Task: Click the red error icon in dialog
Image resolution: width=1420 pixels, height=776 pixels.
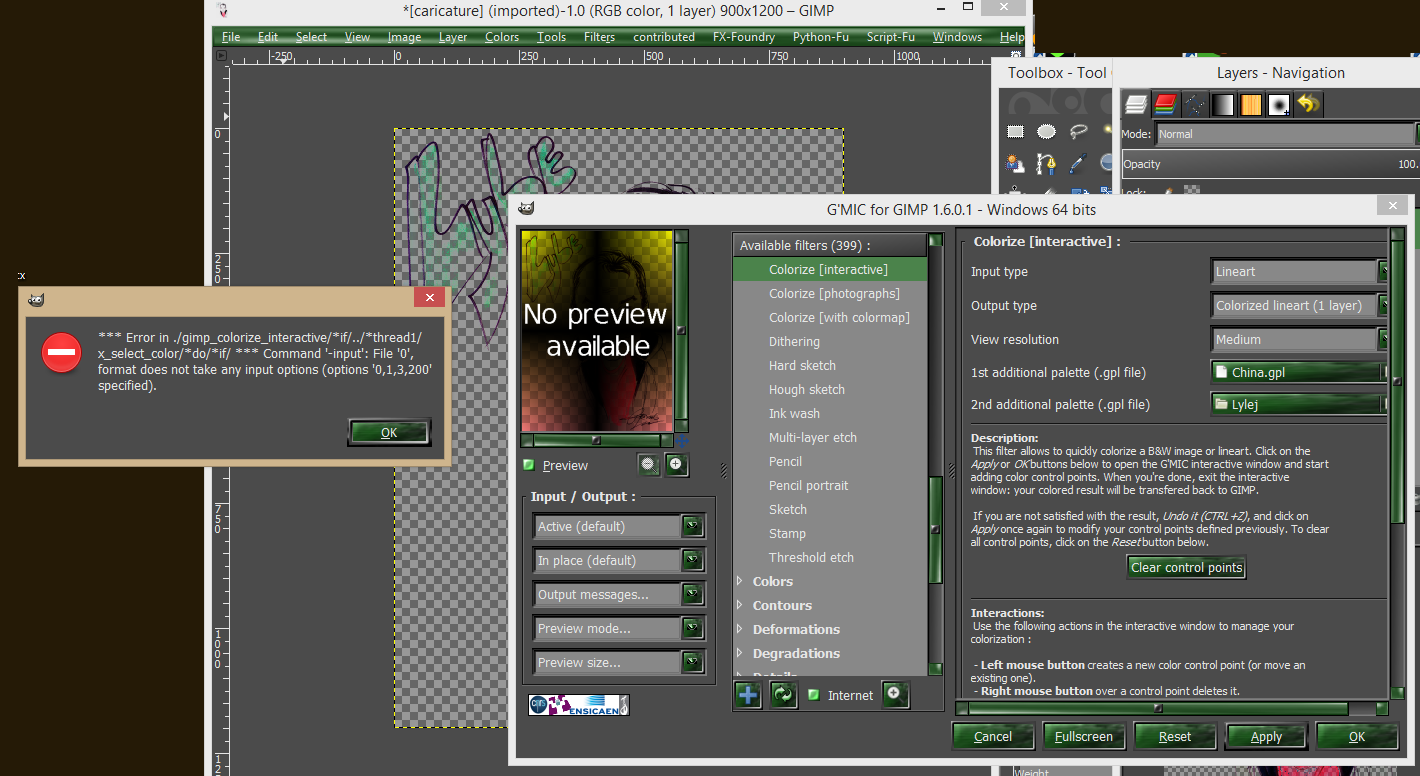Action: [x=61, y=352]
